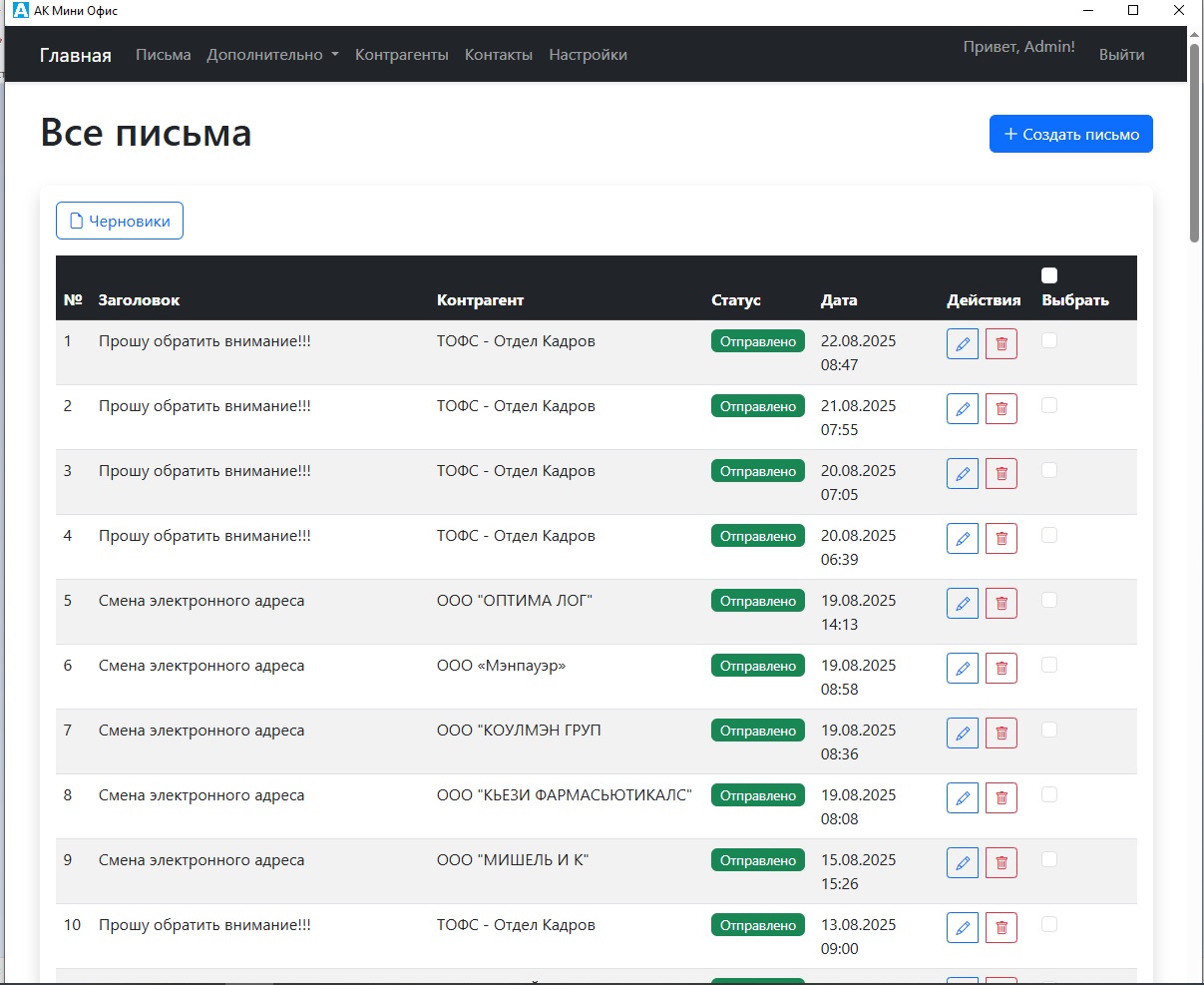
Task: Click the Статус column header
Action: coord(736,300)
